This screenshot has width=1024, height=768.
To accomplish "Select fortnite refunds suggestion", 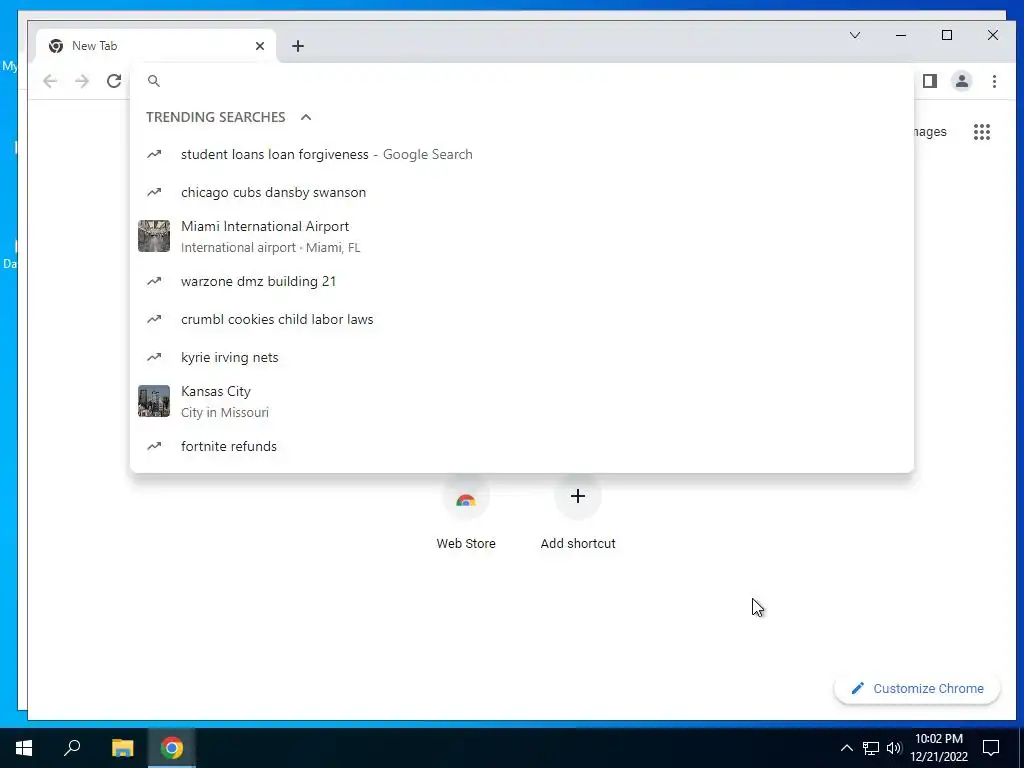I will point(522,446).
